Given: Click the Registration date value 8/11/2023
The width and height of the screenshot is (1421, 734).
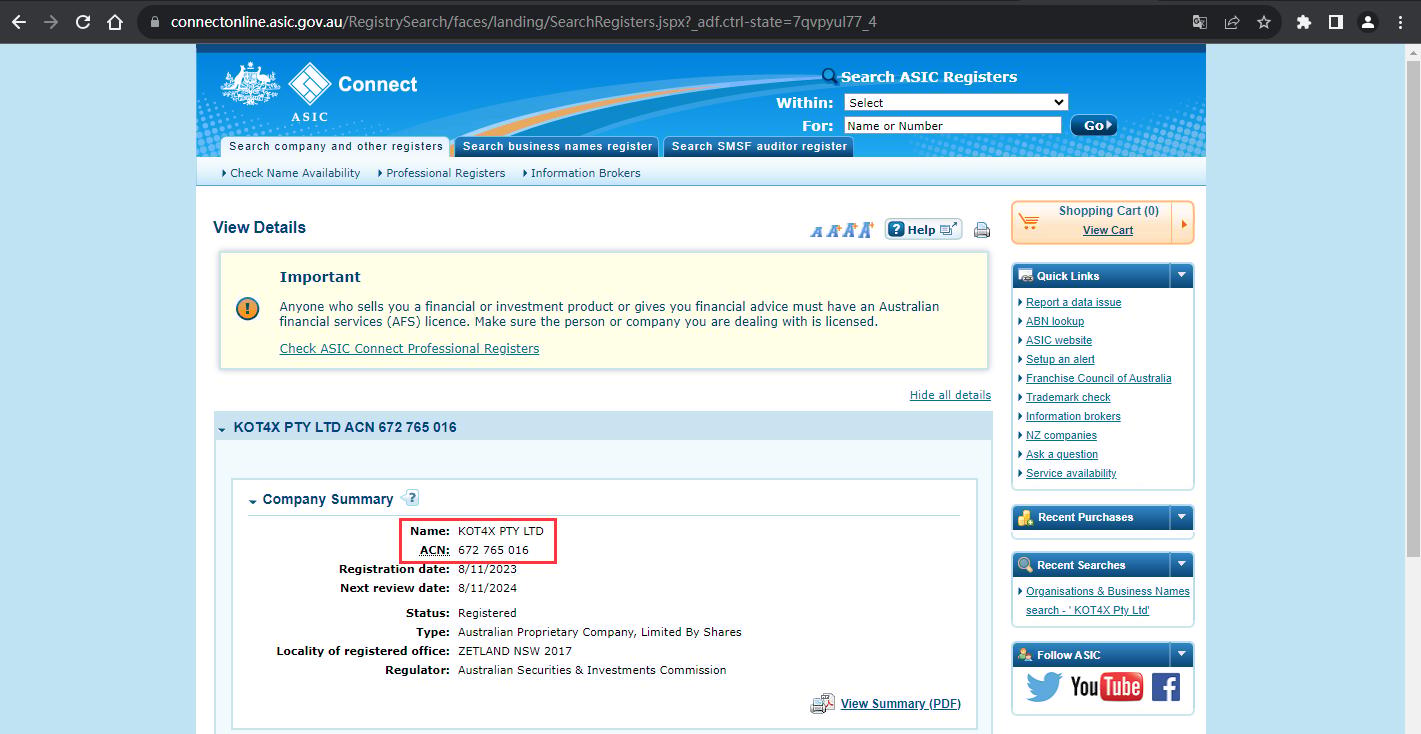Looking at the screenshot, I should pos(487,569).
